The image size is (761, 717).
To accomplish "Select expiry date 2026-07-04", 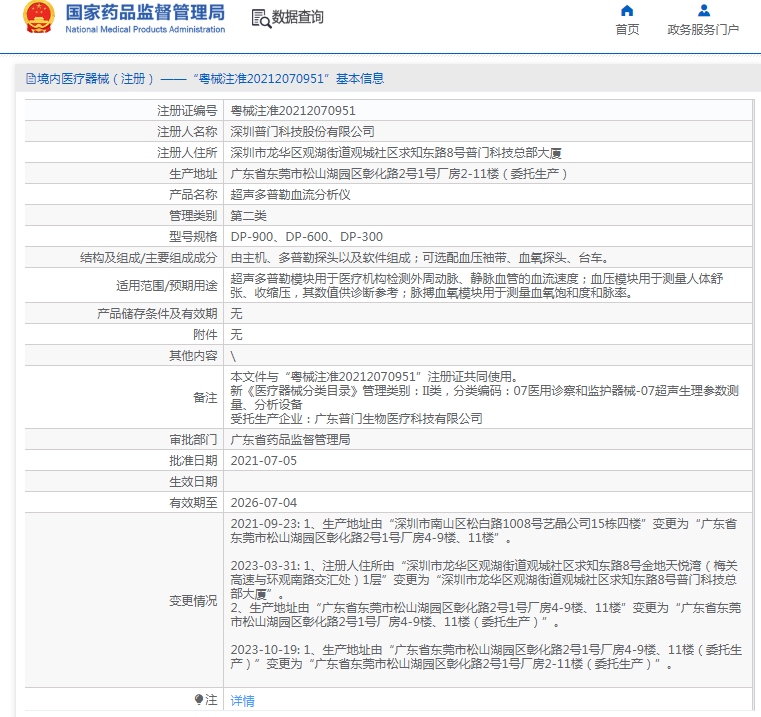I will pyautogui.click(x=264, y=502).
